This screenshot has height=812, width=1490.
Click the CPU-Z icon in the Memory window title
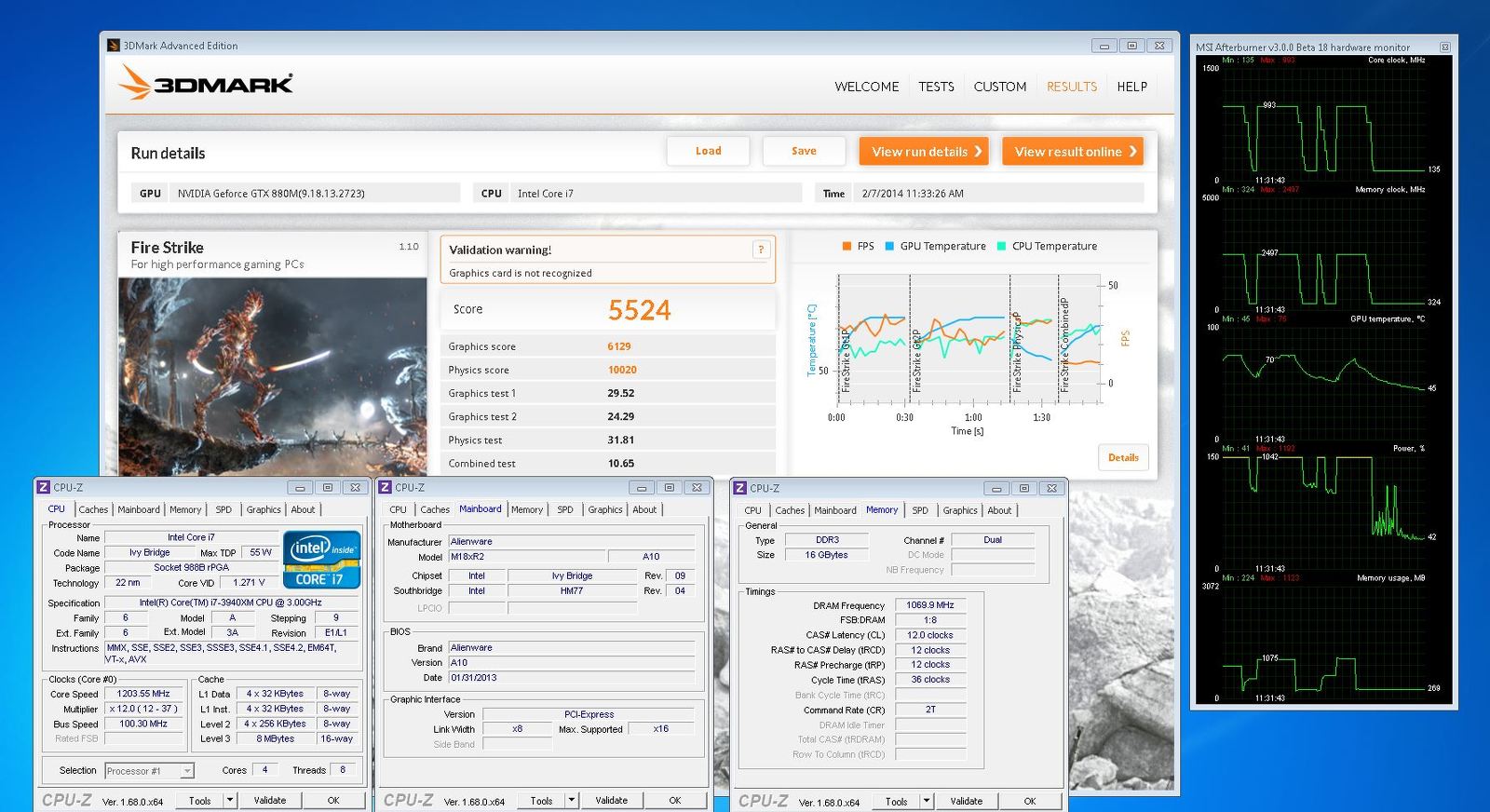click(740, 488)
